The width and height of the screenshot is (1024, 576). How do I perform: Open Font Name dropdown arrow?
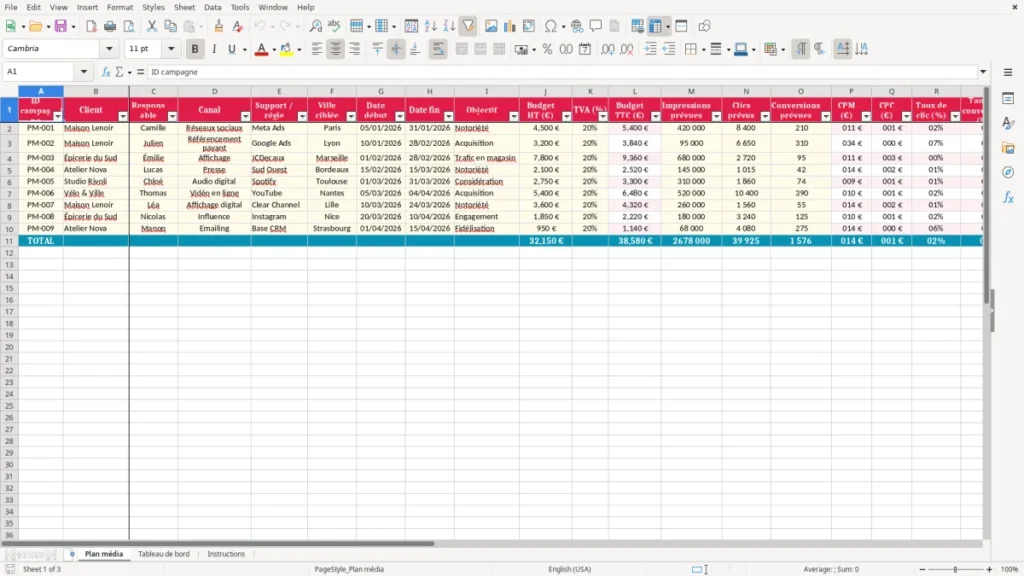109,49
